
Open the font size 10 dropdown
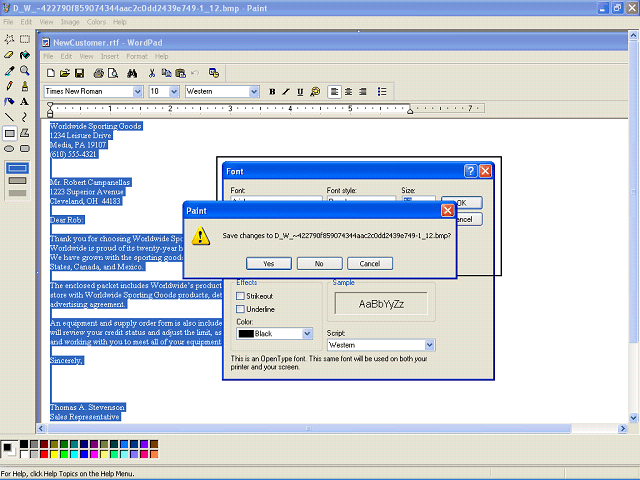pos(174,92)
